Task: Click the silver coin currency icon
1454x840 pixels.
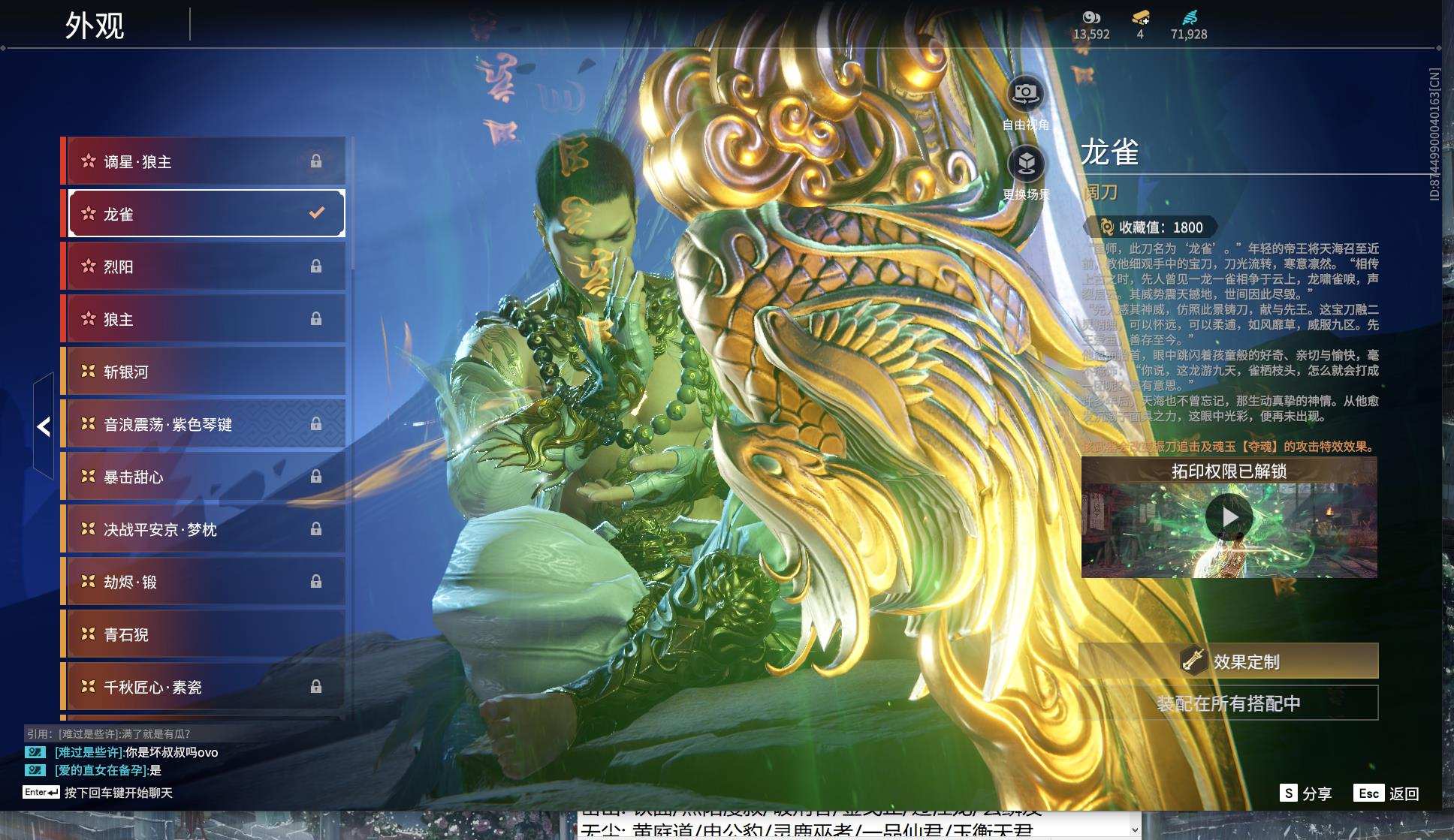Action: coord(1091,17)
